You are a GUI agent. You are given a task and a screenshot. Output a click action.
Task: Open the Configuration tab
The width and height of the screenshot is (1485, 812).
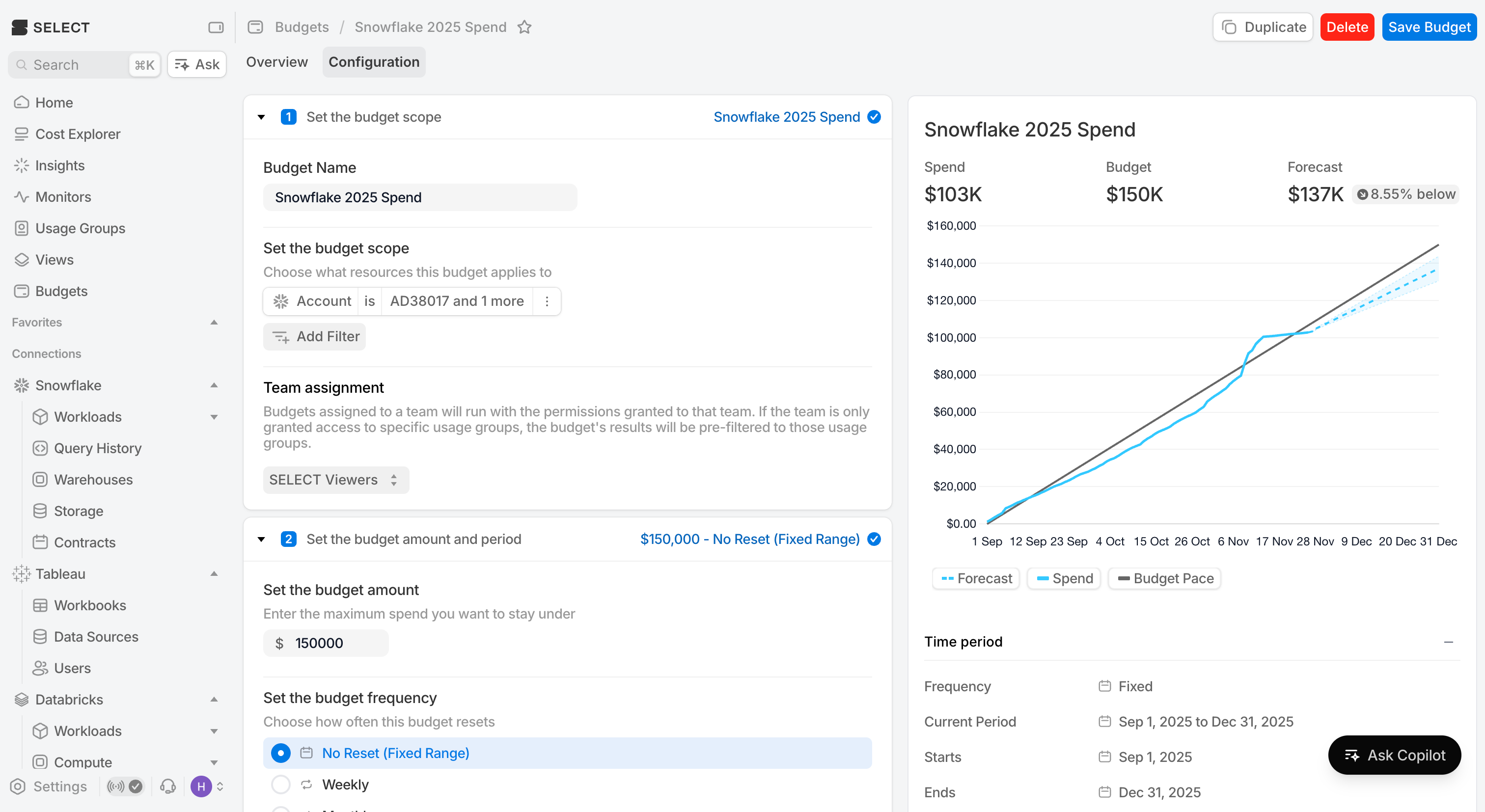point(374,62)
